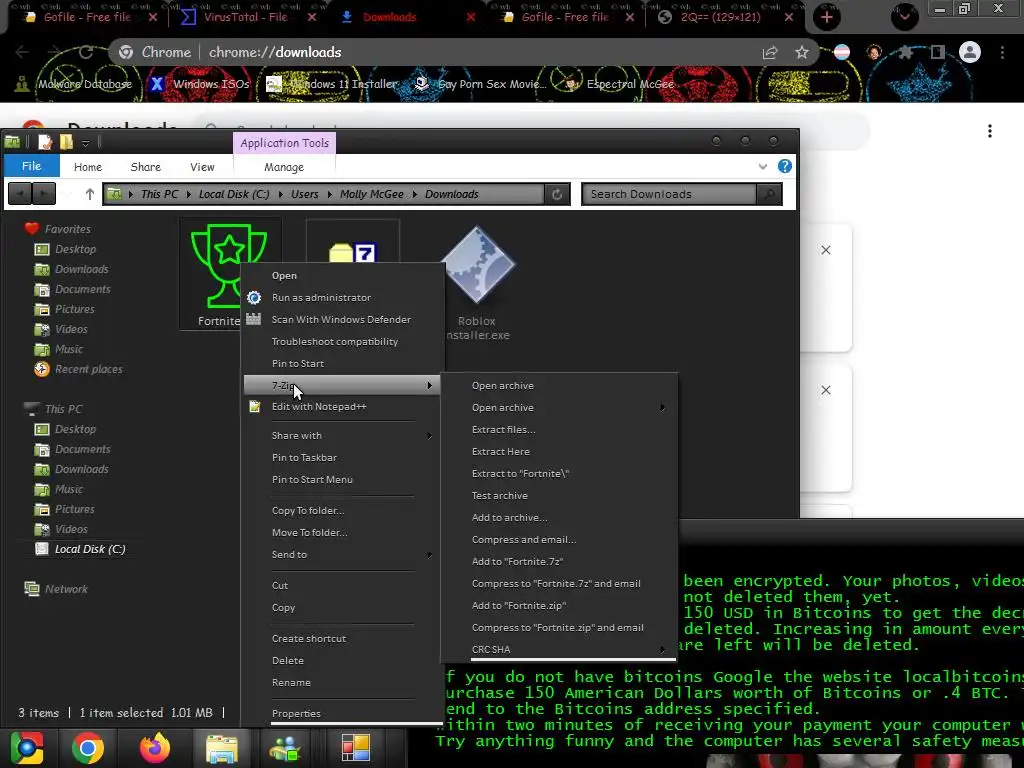This screenshot has width=1024, height=768.
Task: Select Local Disk (C:) in the sidebar
Action: coord(80,549)
